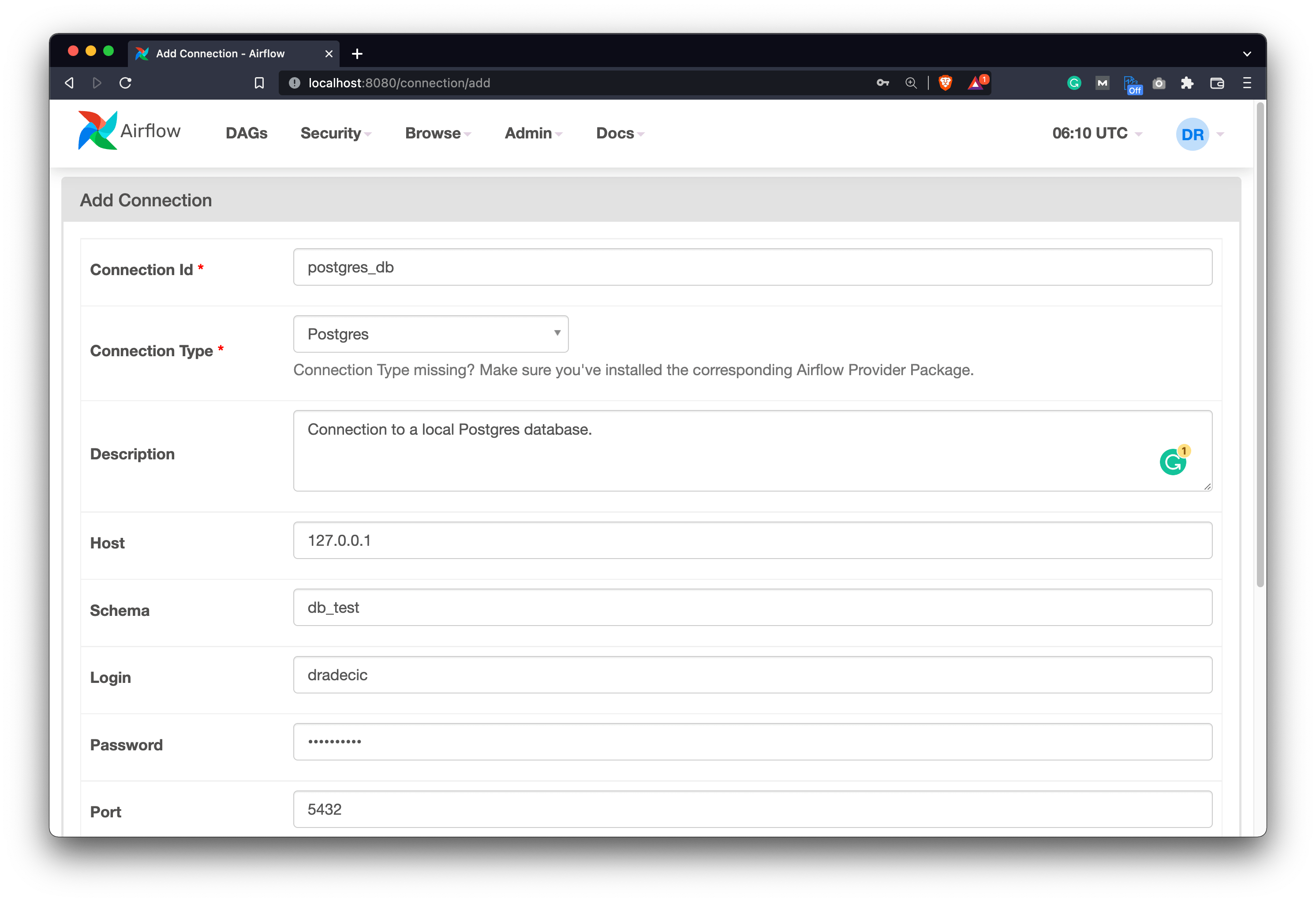Screen dimensions: 1316x902
Task: Switch to the DAGs page
Action: tap(247, 133)
